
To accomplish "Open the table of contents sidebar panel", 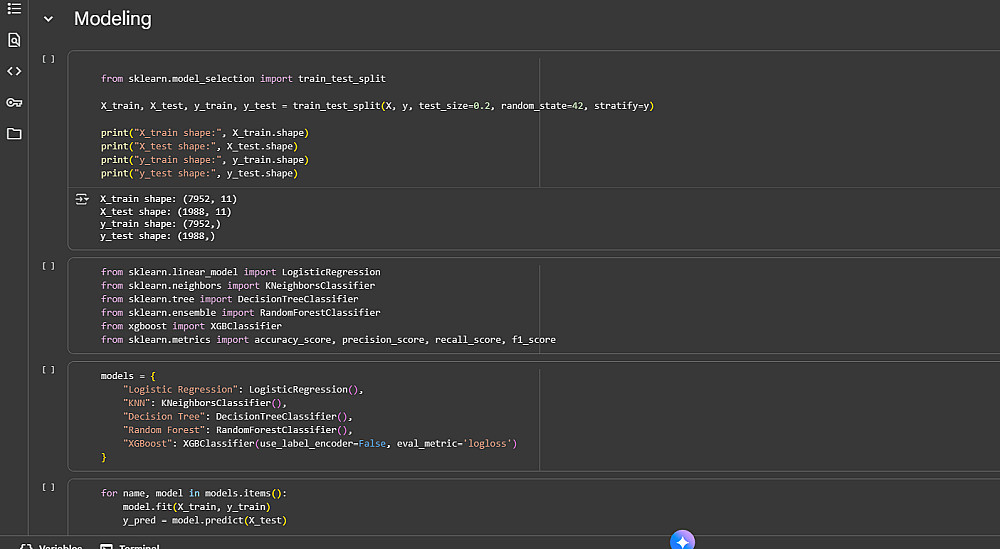I will pos(14,9).
